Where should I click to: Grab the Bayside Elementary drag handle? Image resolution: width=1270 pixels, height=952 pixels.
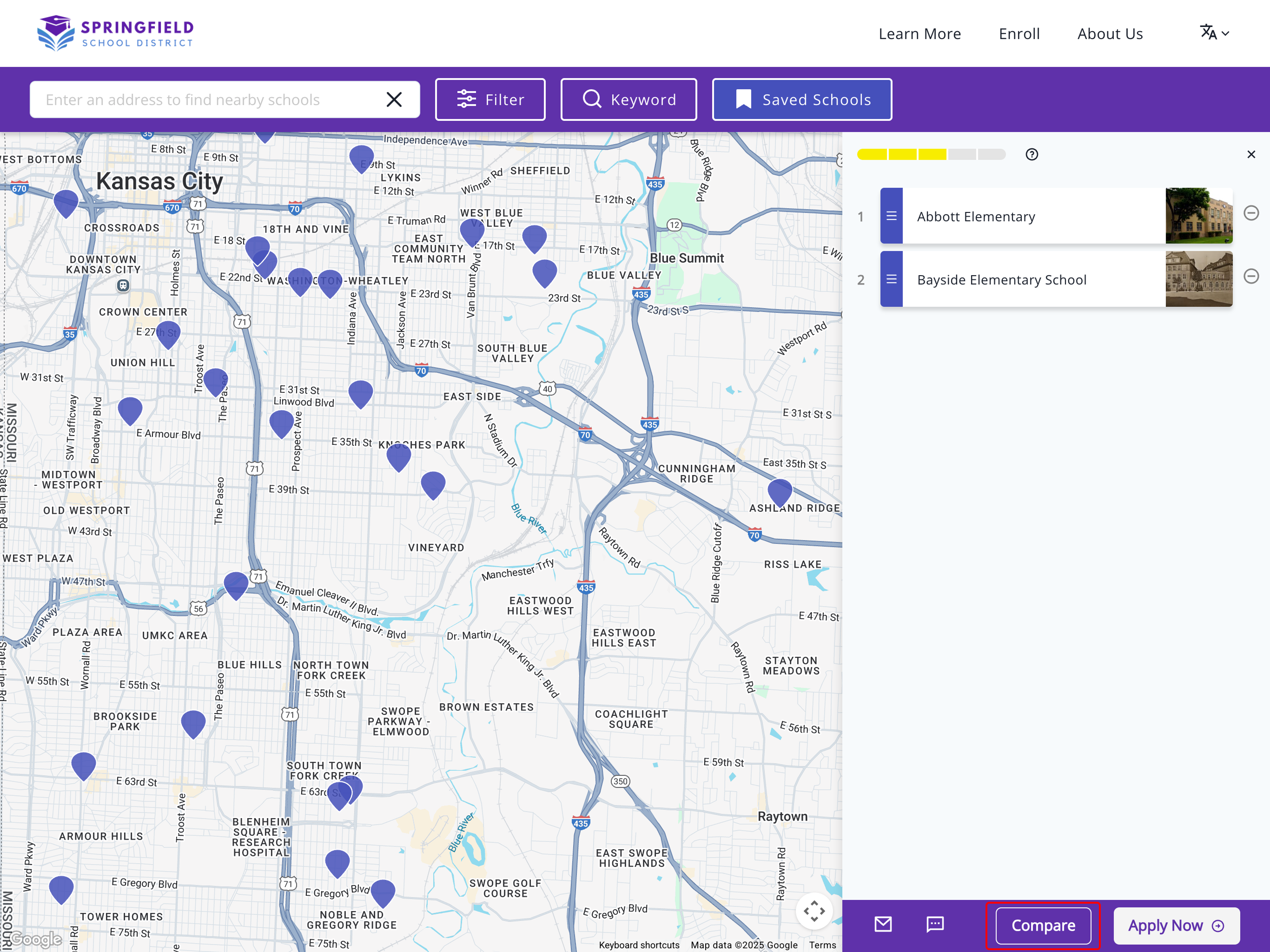pyautogui.click(x=891, y=279)
